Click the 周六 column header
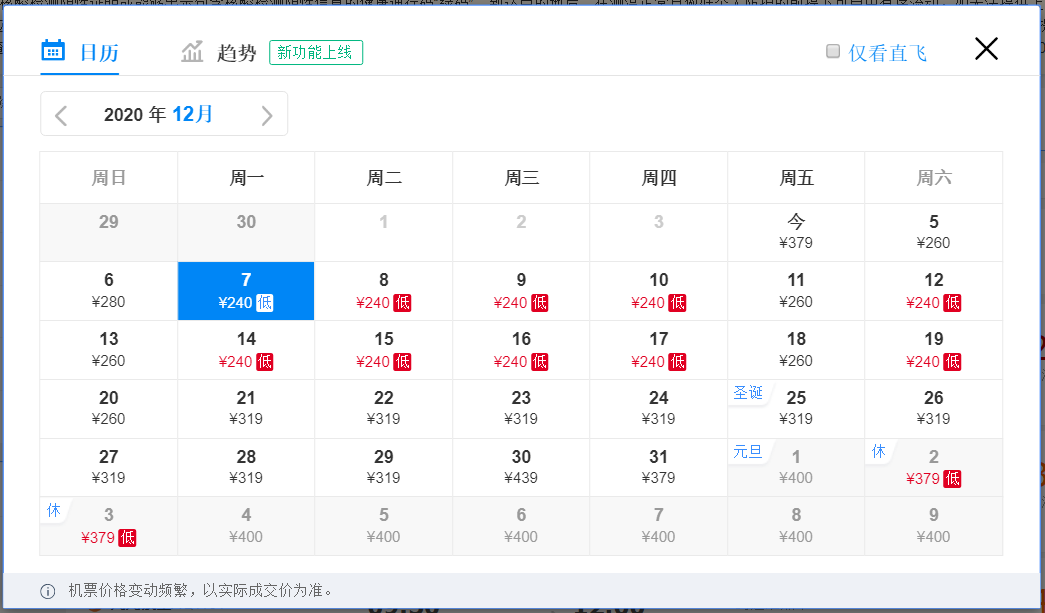 click(934, 178)
